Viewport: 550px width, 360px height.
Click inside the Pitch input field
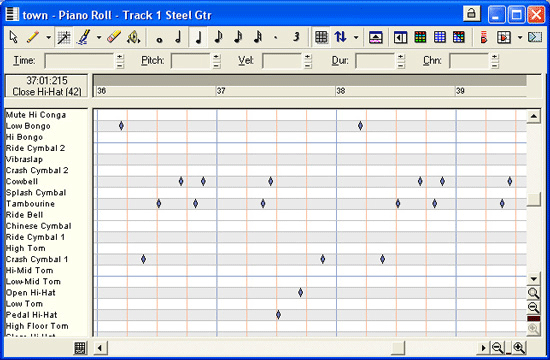pos(190,61)
